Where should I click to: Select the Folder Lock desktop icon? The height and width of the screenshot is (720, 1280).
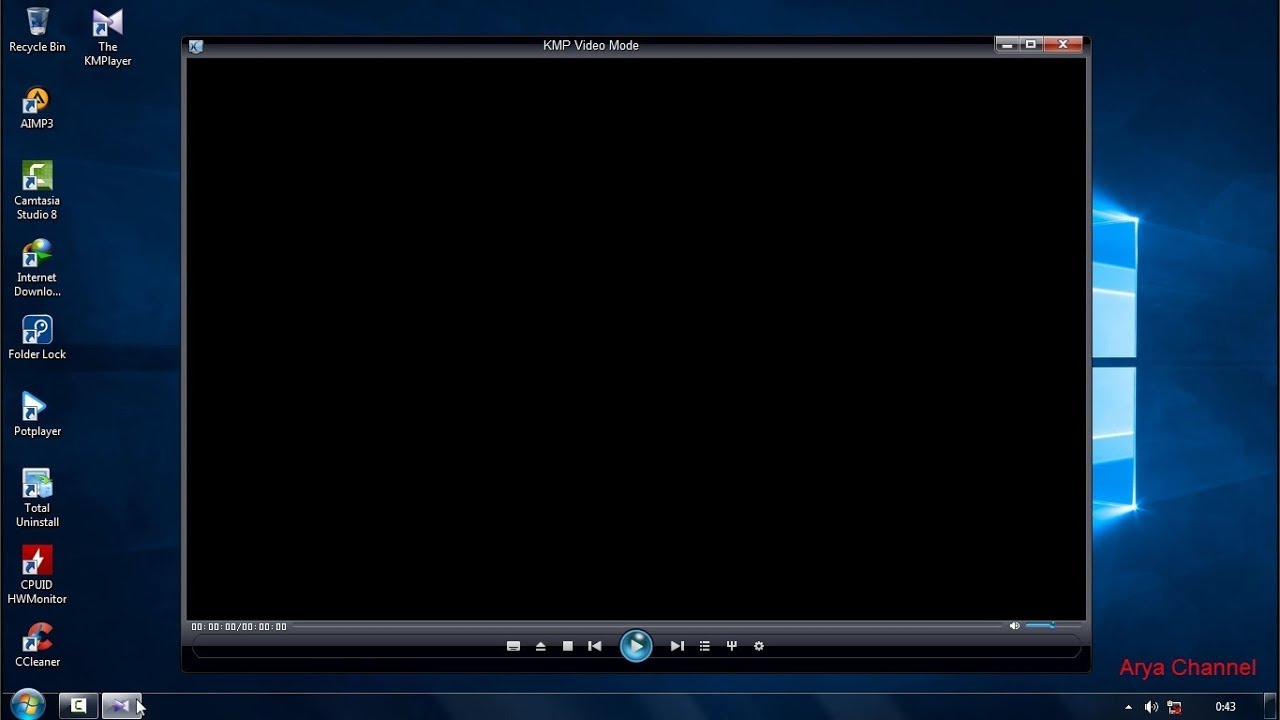37,338
